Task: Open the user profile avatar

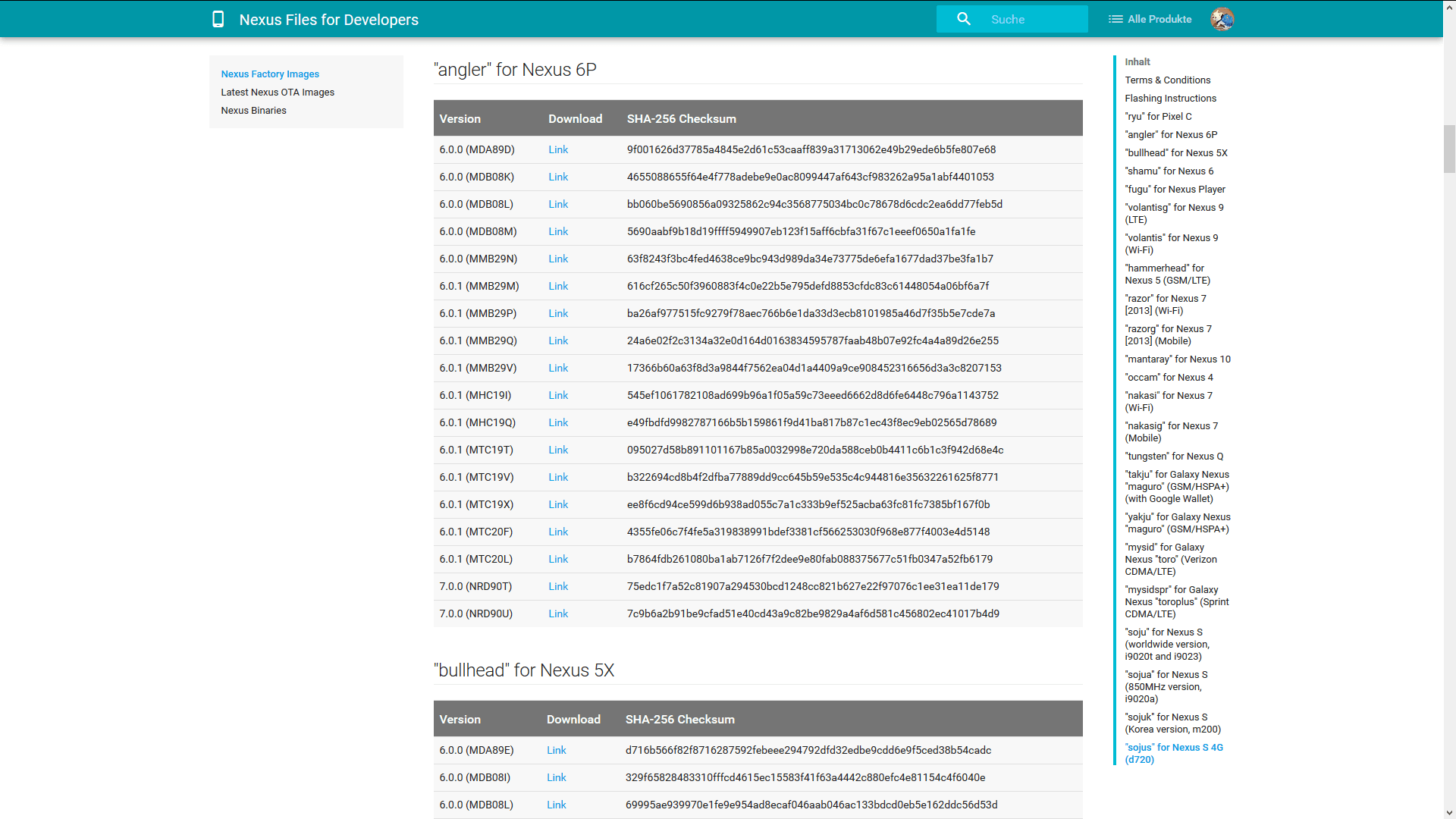Action: coord(1222,19)
